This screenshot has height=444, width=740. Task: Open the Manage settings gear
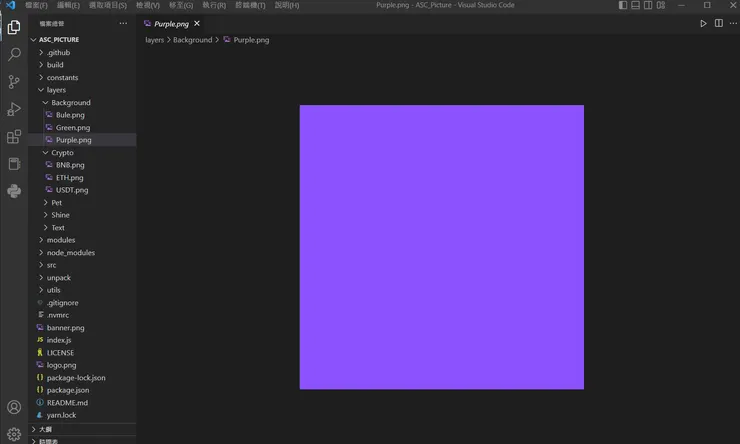[14, 434]
